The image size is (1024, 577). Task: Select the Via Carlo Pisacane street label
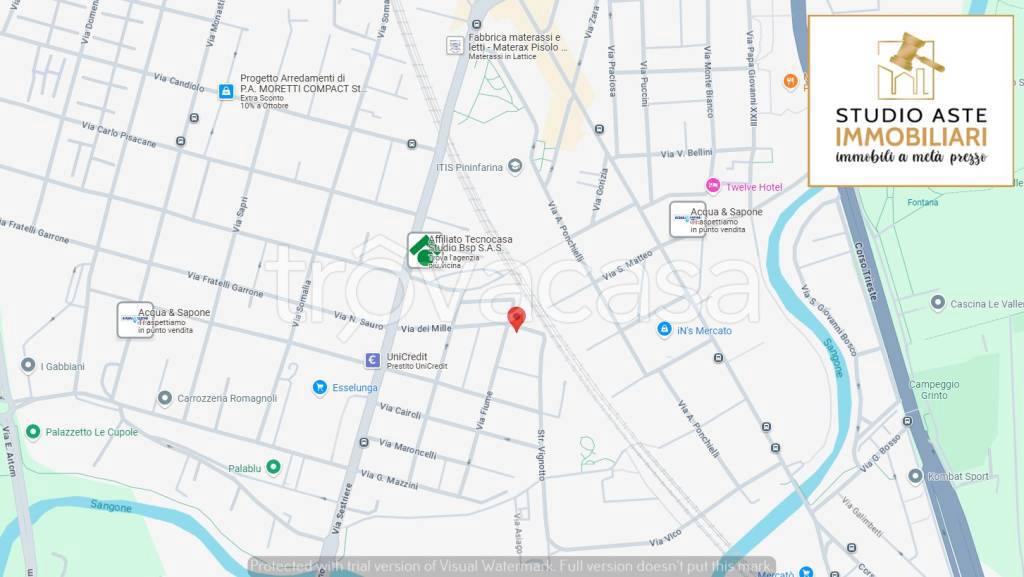119,134
